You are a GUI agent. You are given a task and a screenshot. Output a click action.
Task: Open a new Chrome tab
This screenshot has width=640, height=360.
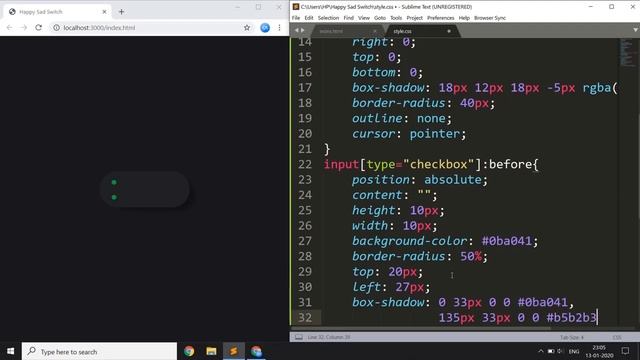point(121,12)
